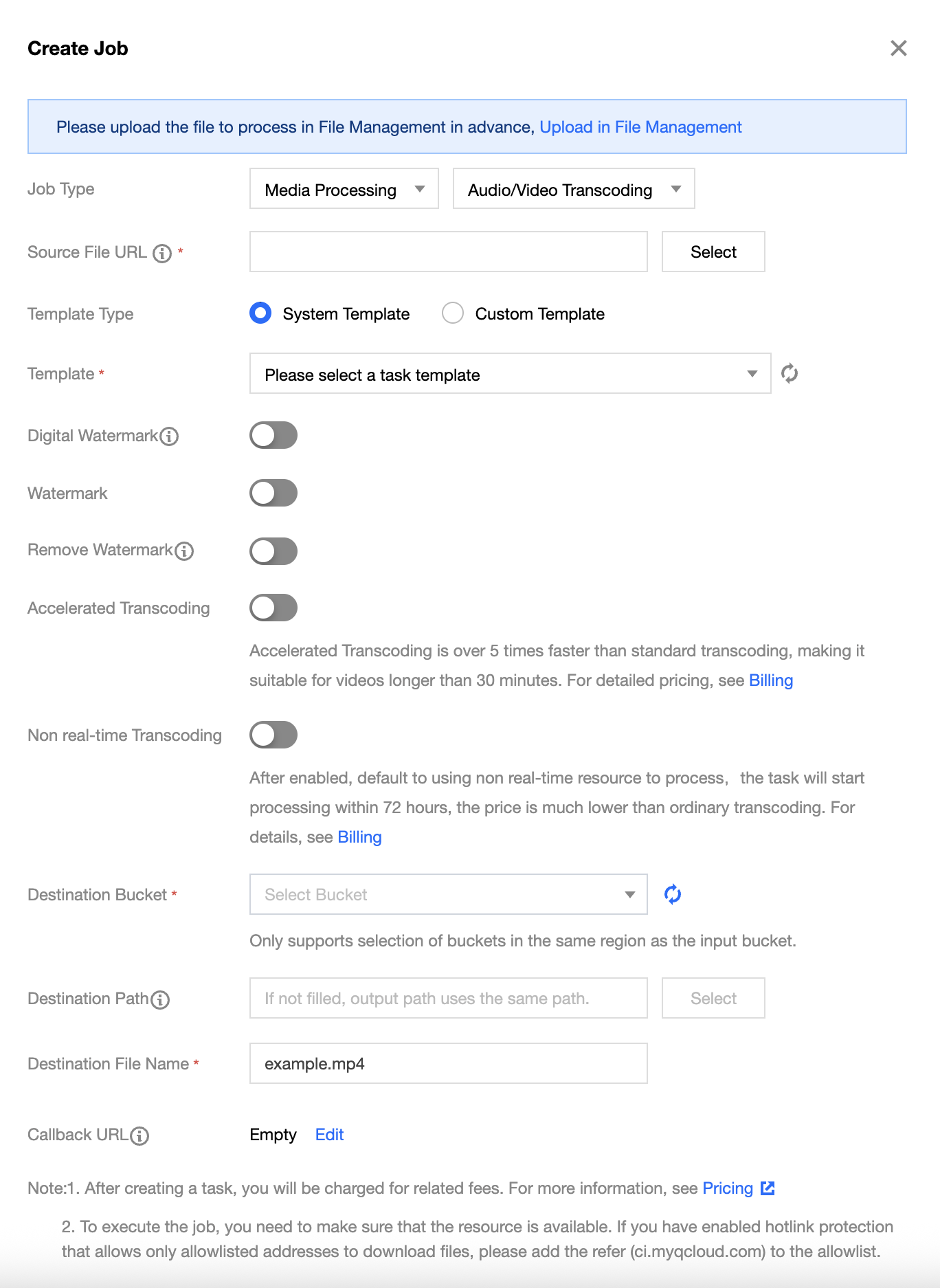The image size is (940, 1288).
Task: Close the Create Job dialog
Action: click(x=899, y=48)
